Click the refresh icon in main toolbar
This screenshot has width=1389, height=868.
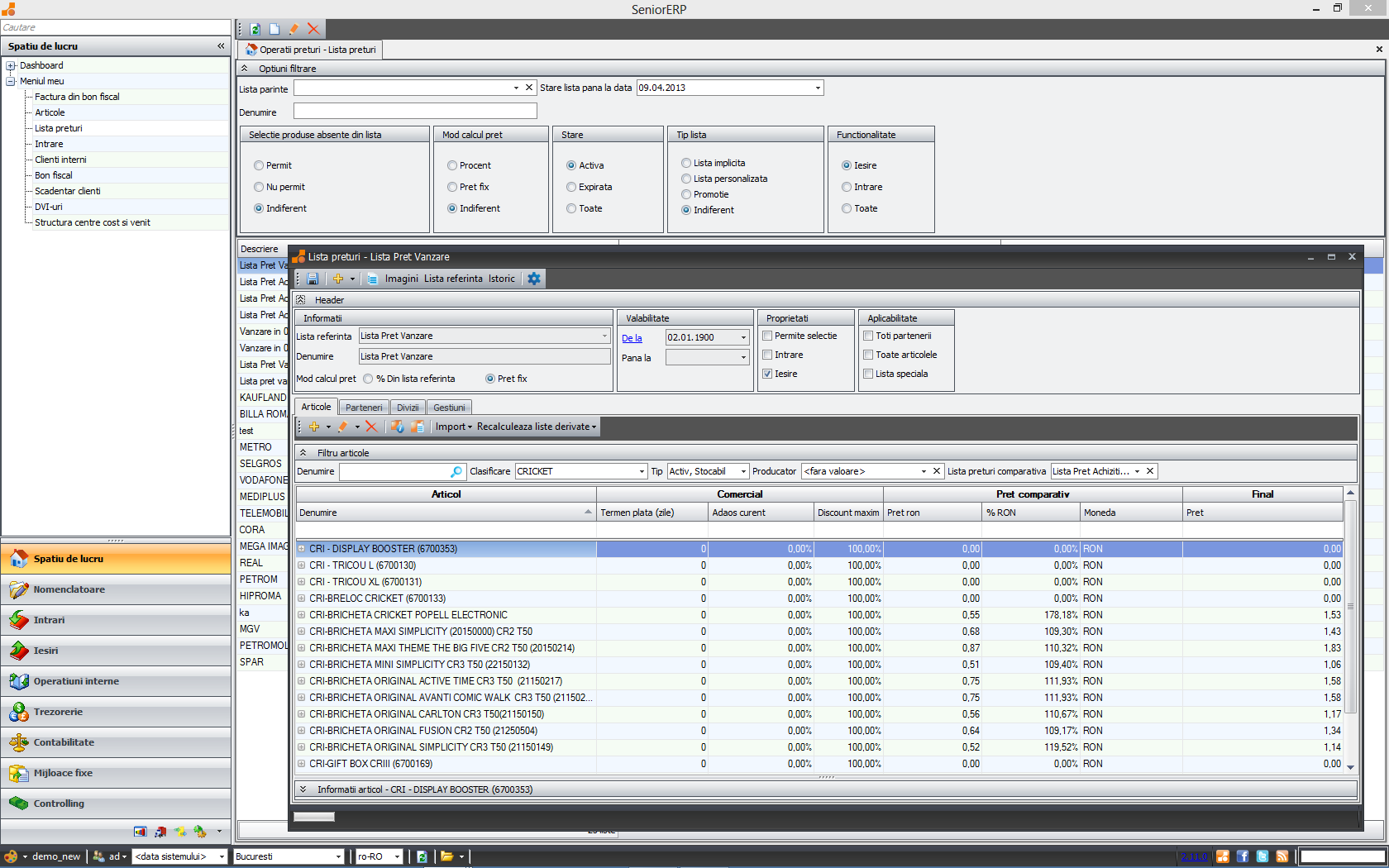(x=255, y=29)
